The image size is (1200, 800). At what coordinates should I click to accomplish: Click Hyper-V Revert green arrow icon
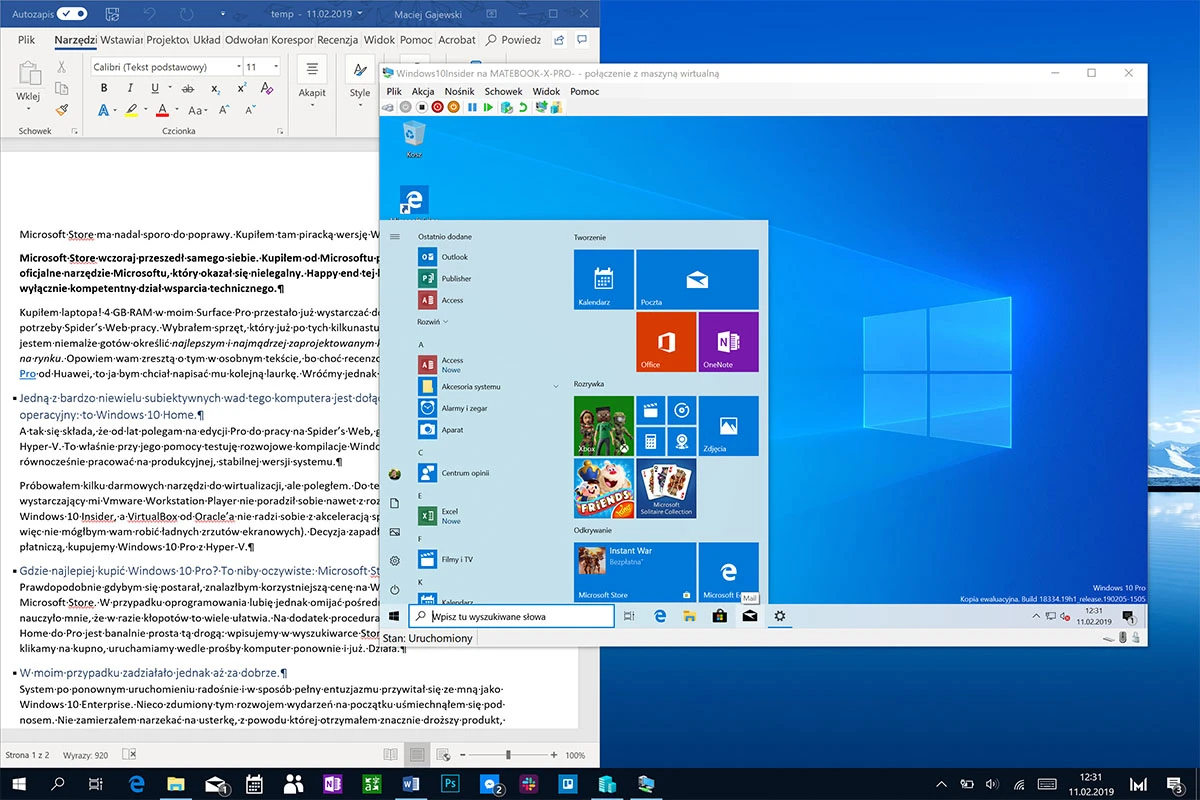(x=522, y=107)
